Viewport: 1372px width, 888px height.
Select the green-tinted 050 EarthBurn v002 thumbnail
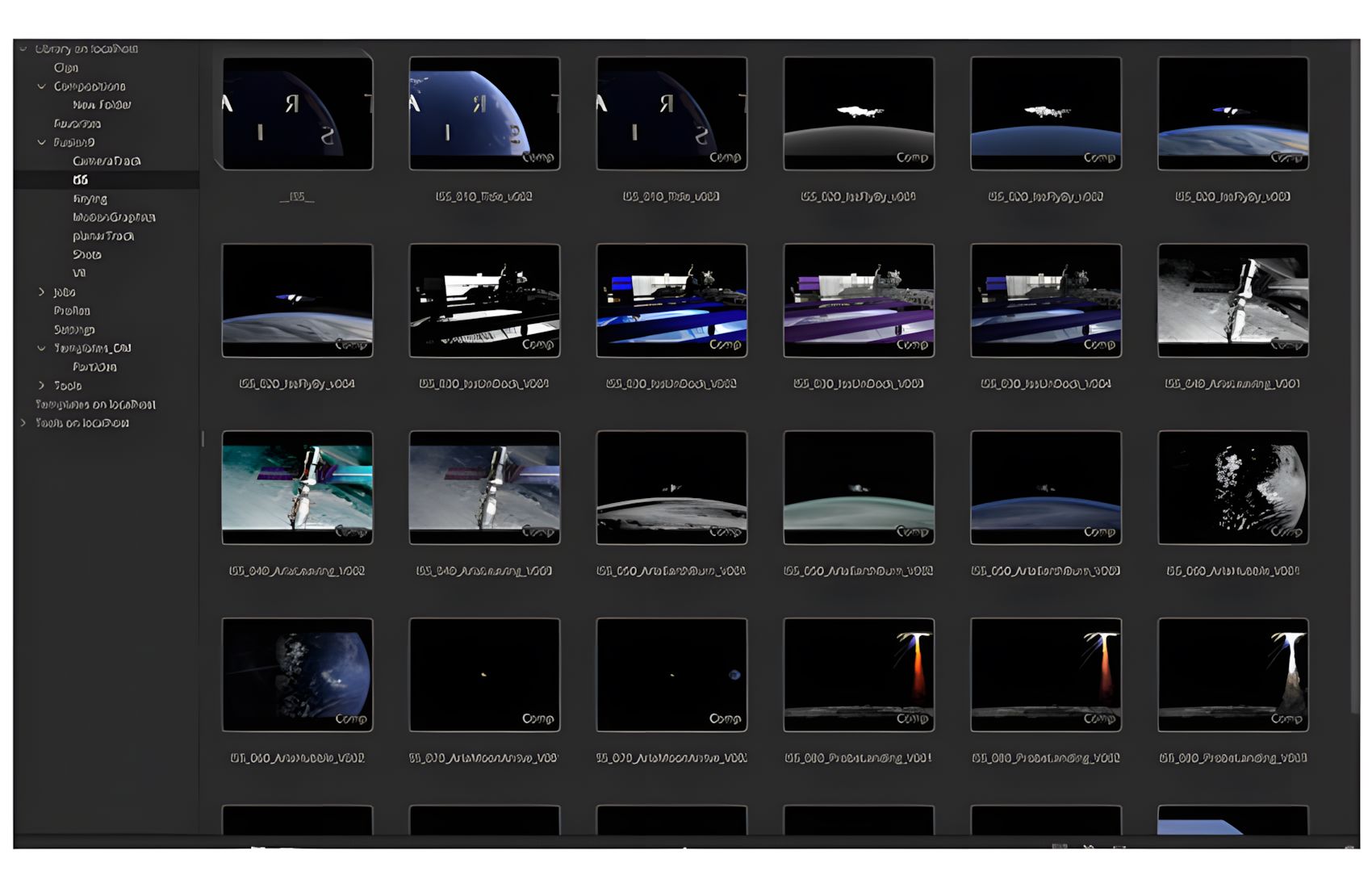click(859, 488)
